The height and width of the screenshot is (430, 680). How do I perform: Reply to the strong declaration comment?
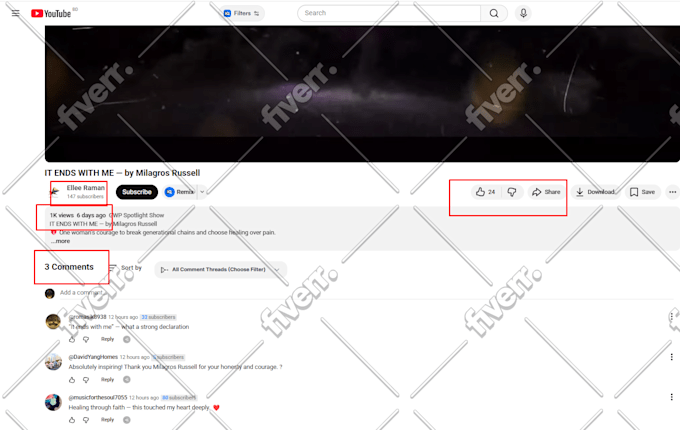[108, 339]
